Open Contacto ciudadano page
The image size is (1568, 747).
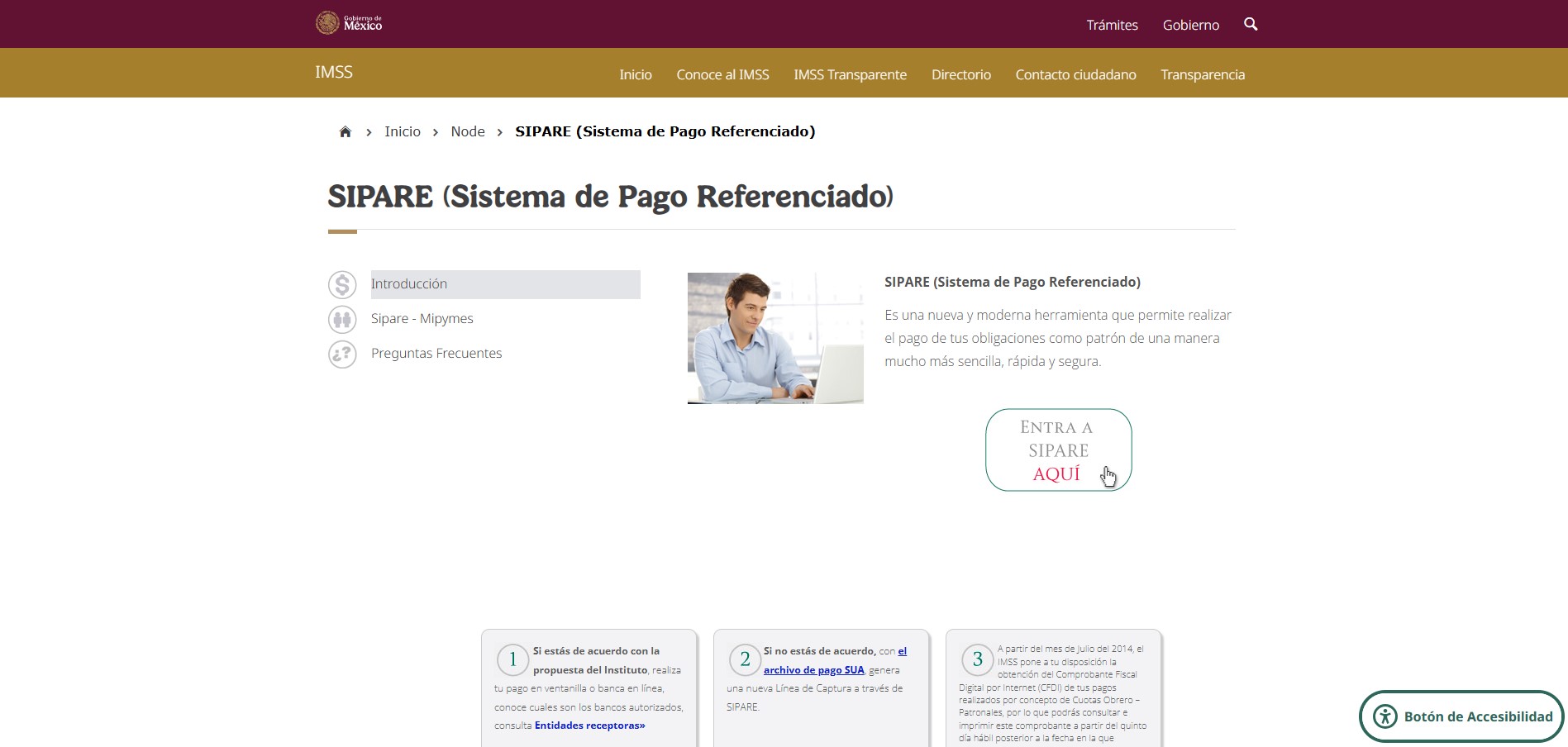pos(1075,74)
